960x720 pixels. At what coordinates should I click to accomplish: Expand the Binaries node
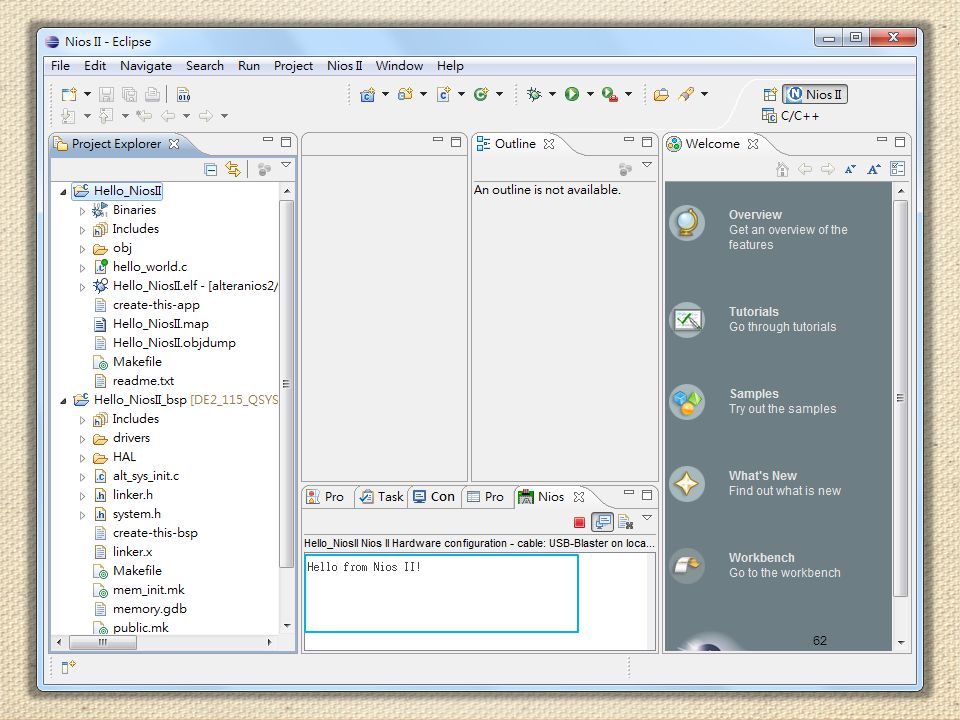pos(83,211)
